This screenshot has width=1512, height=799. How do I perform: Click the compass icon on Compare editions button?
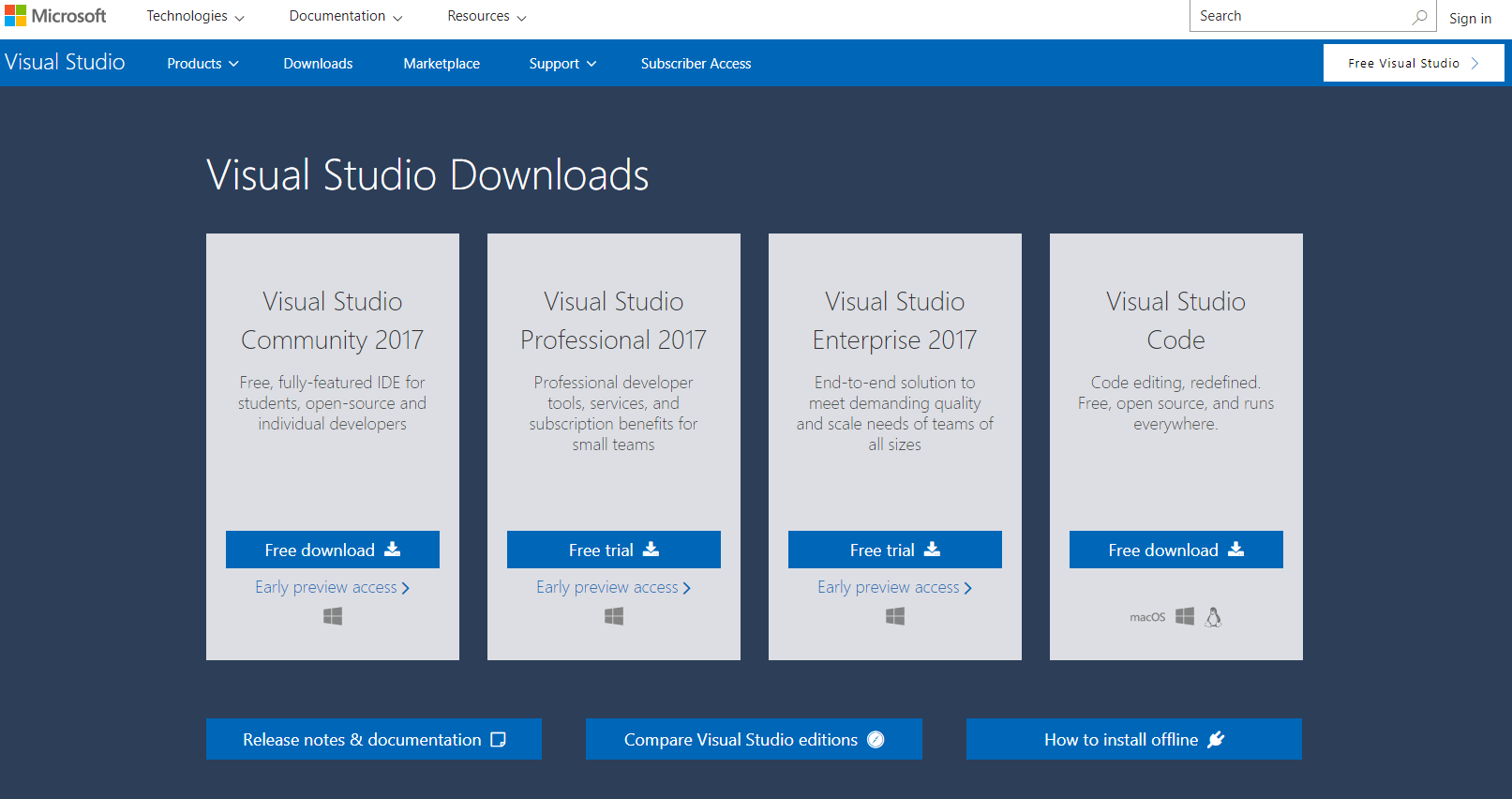876,739
